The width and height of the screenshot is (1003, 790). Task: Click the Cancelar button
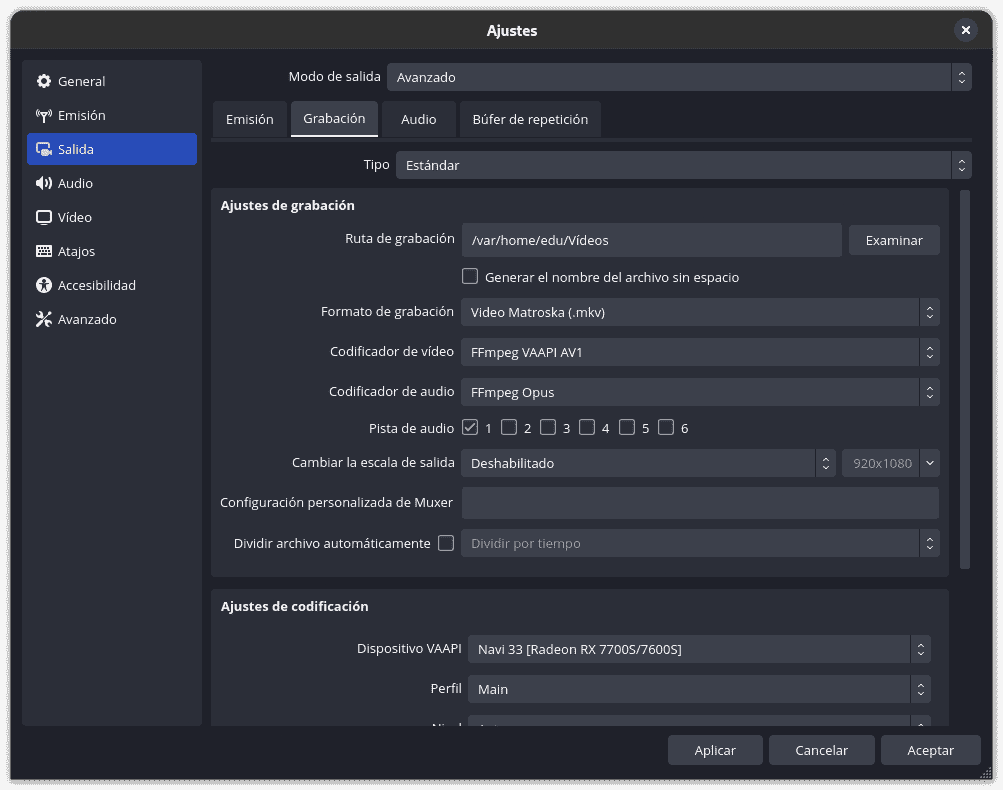(821, 750)
